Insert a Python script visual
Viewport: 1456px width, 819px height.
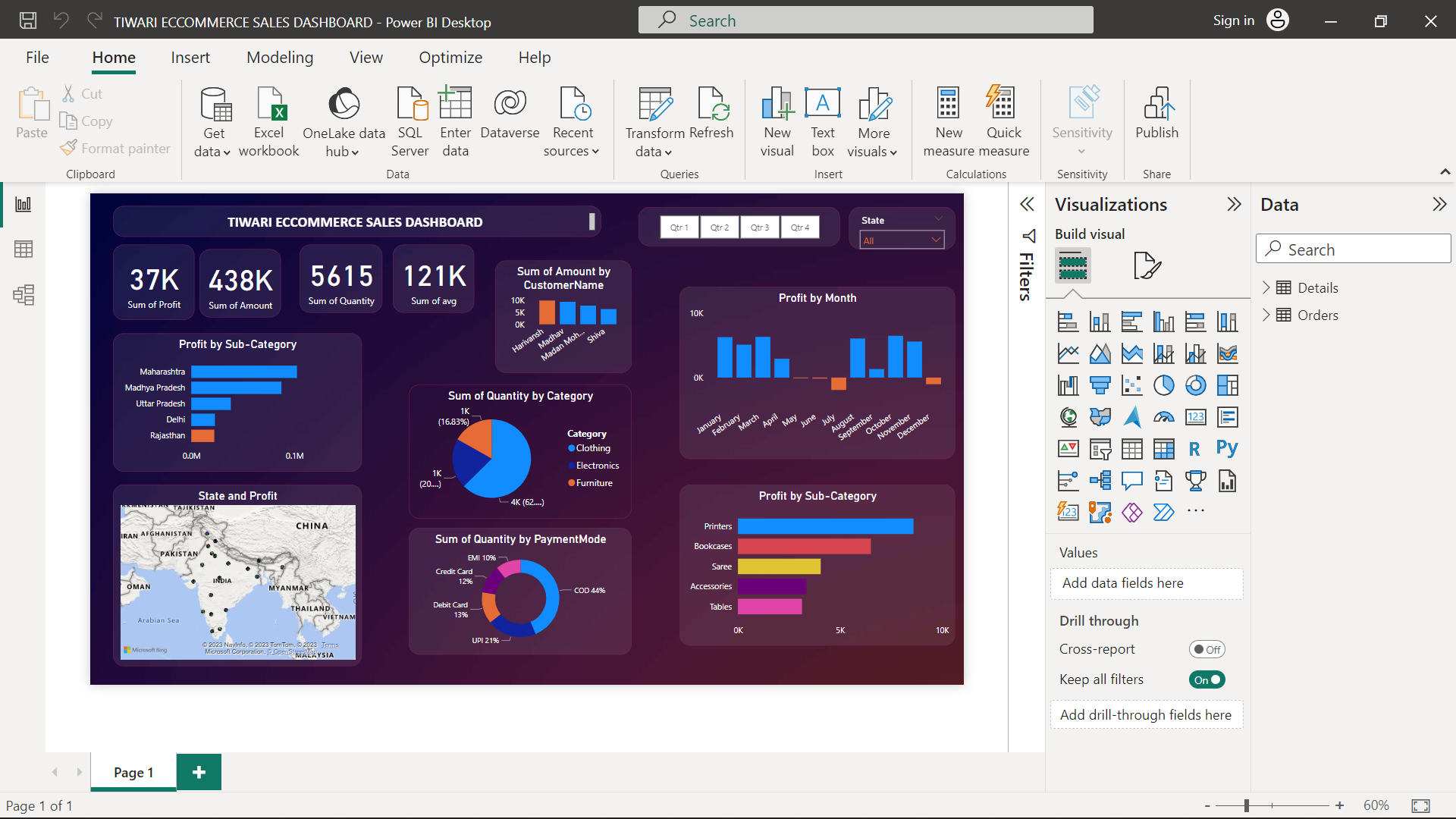pos(1227,448)
